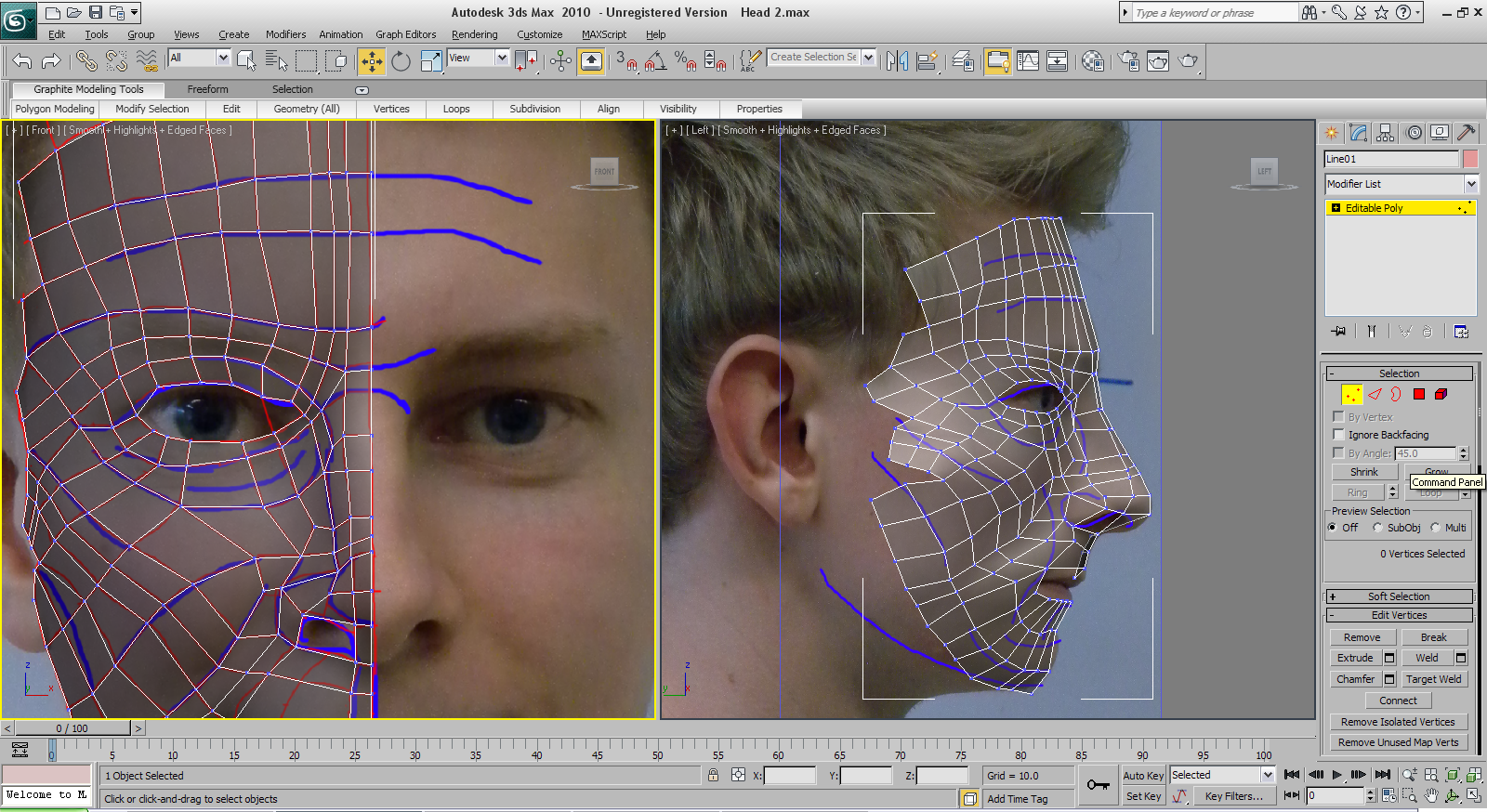The height and width of the screenshot is (812, 1487).
Task: Click the Target Weld button
Action: coord(1433,679)
